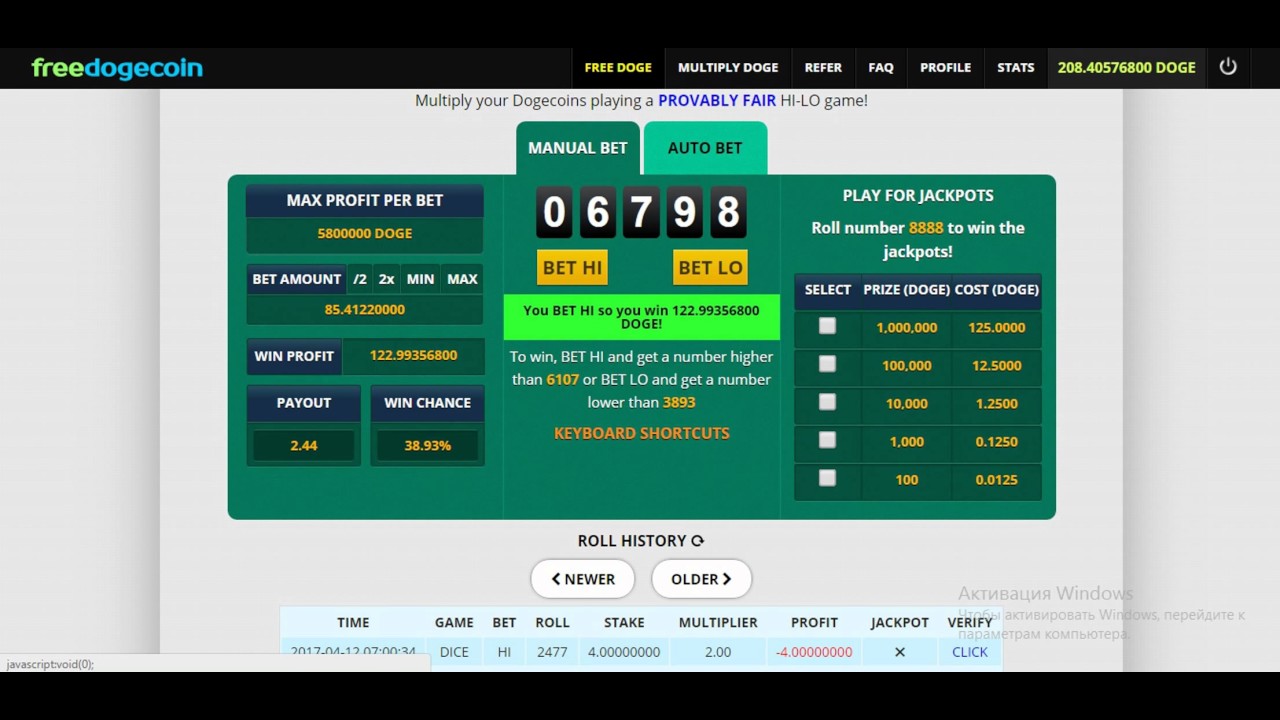Viewport: 1280px width, 720px height.
Task: Tick the 1,000,000 DOGE jackpot checkbox
Action: click(827, 325)
